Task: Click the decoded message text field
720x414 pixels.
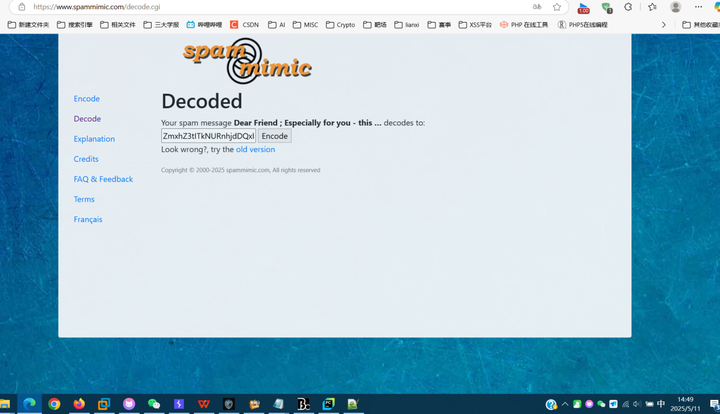Action: click(208, 136)
